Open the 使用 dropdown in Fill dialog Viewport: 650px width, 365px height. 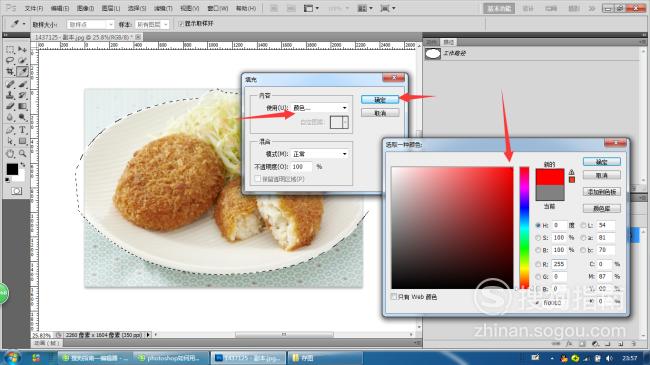[x=320, y=108]
